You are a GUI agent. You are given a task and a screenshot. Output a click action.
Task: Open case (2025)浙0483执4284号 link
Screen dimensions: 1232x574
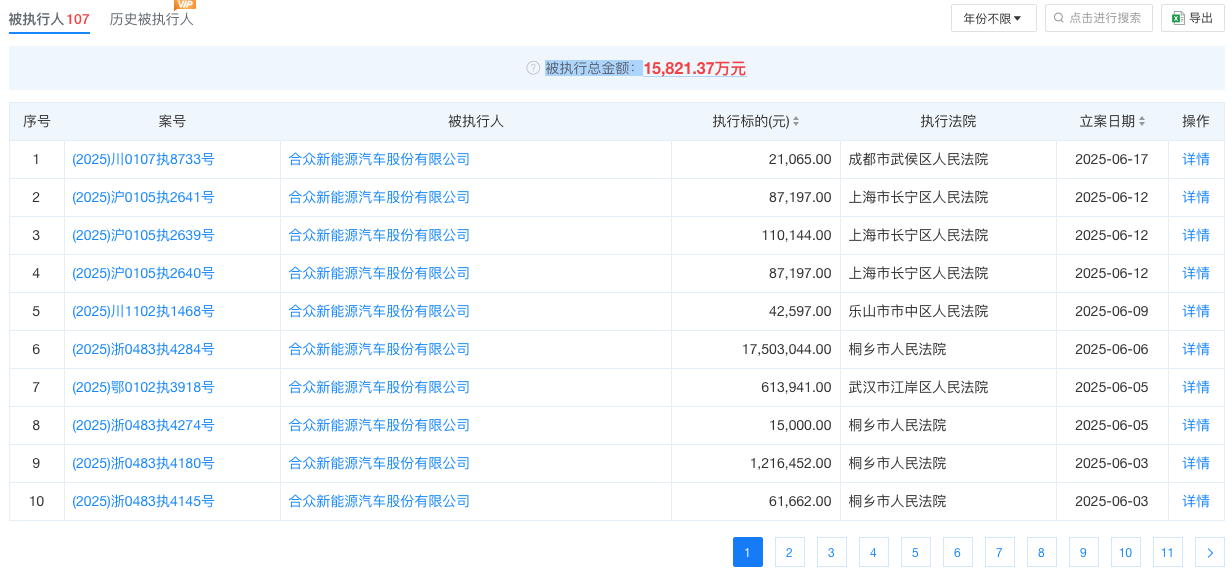(x=143, y=349)
